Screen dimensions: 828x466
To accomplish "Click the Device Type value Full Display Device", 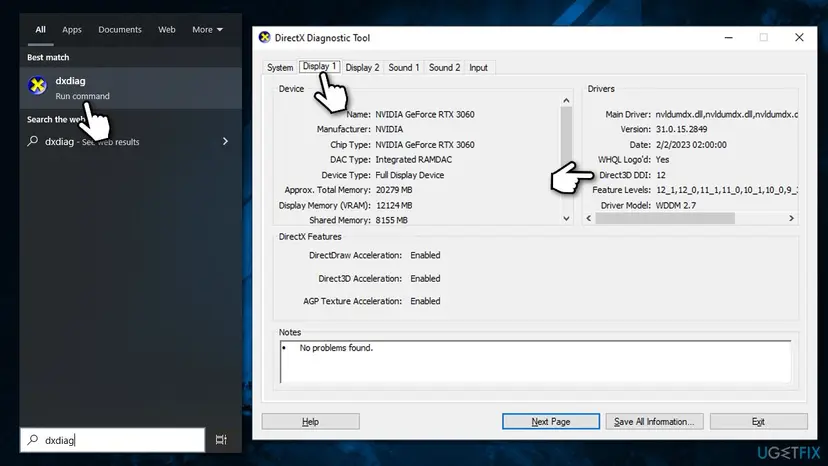I will click(x=409, y=175).
